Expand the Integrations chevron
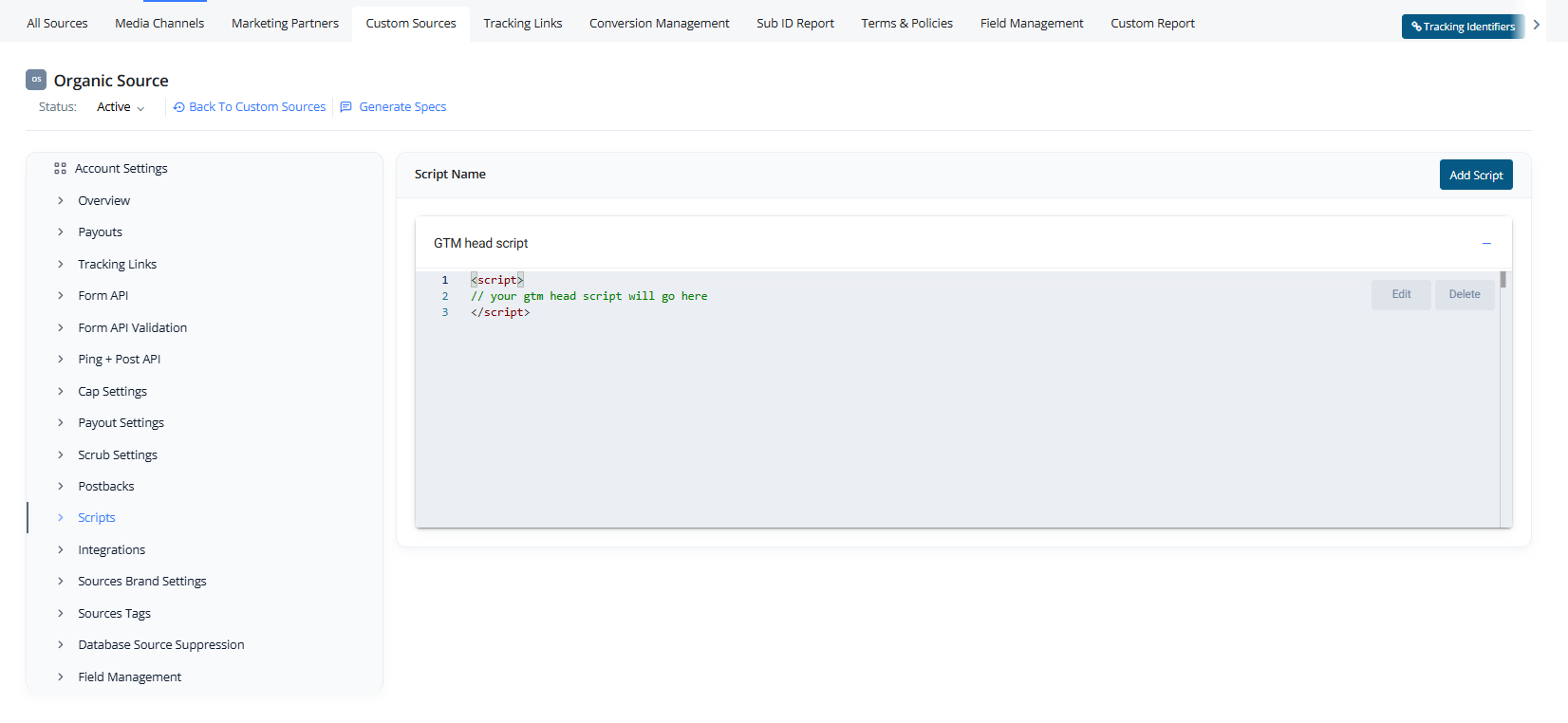 coord(61,549)
